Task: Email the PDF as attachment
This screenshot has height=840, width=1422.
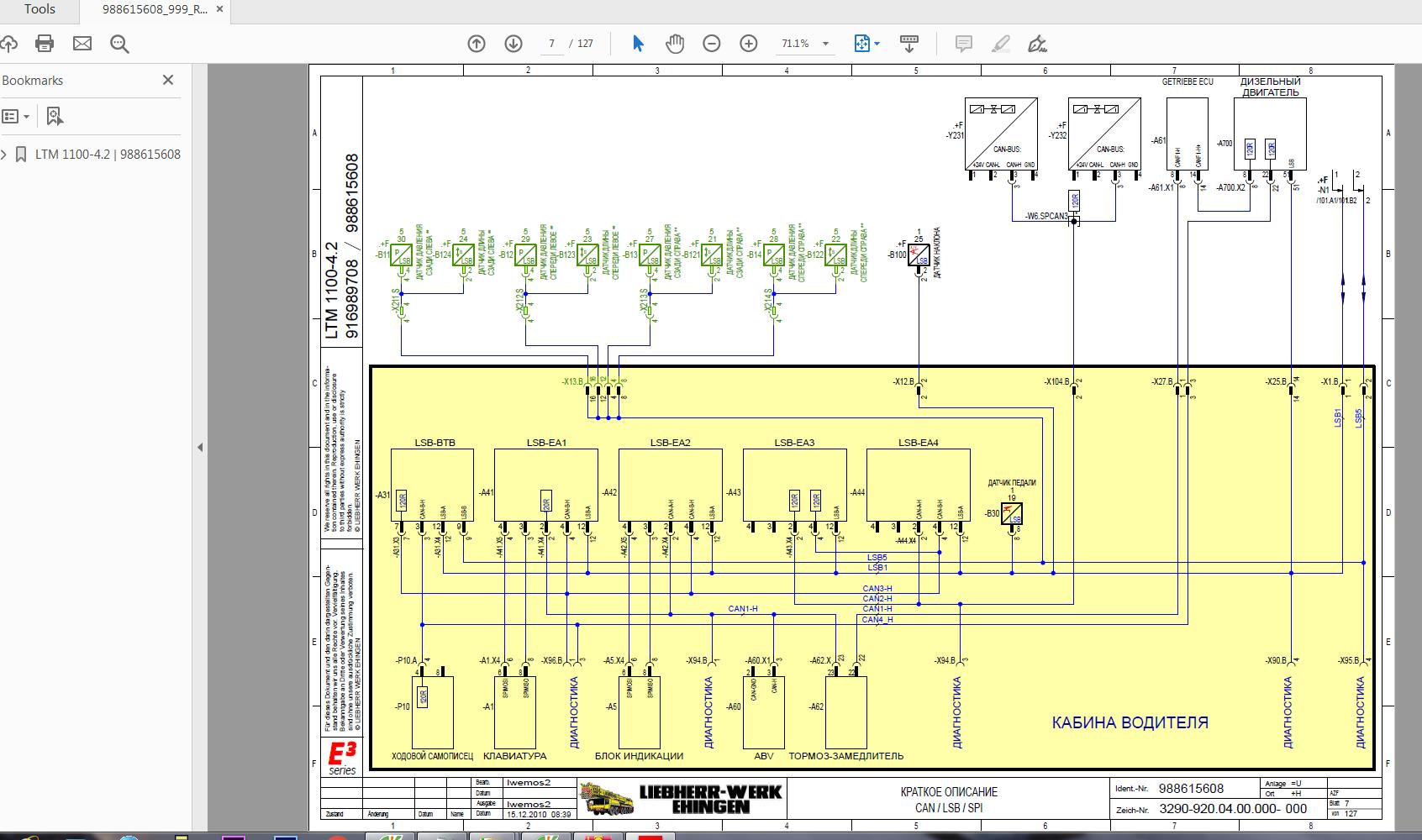Action: pos(82,43)
